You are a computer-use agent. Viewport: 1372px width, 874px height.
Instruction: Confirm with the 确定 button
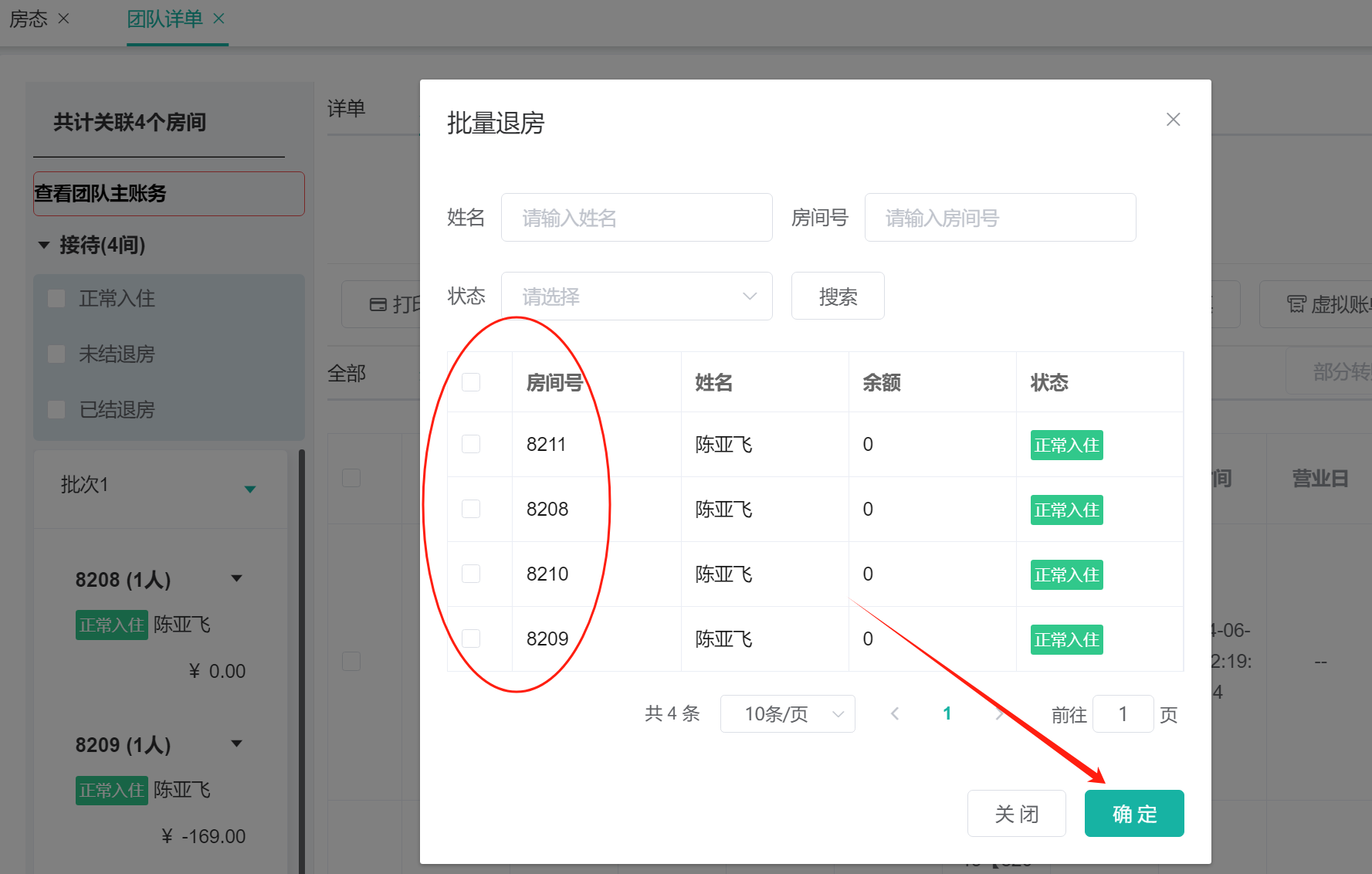point(1134,813)
